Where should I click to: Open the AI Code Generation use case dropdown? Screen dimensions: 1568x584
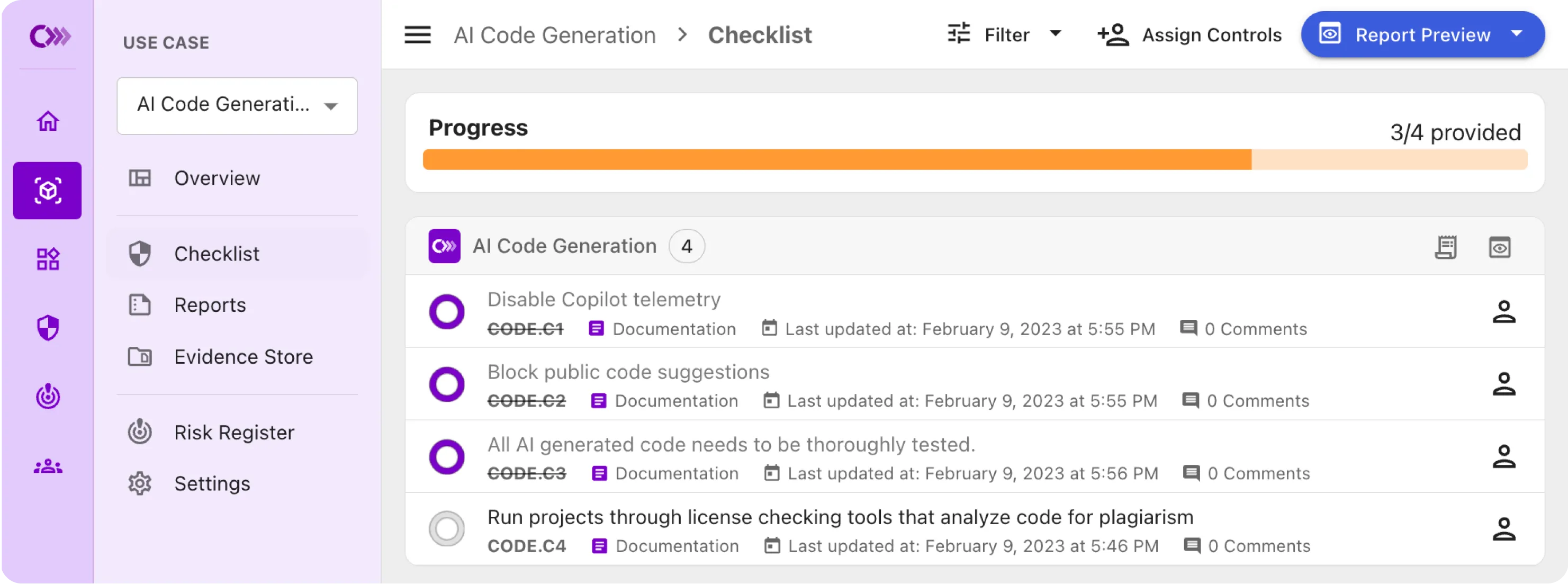pos(237,105)
